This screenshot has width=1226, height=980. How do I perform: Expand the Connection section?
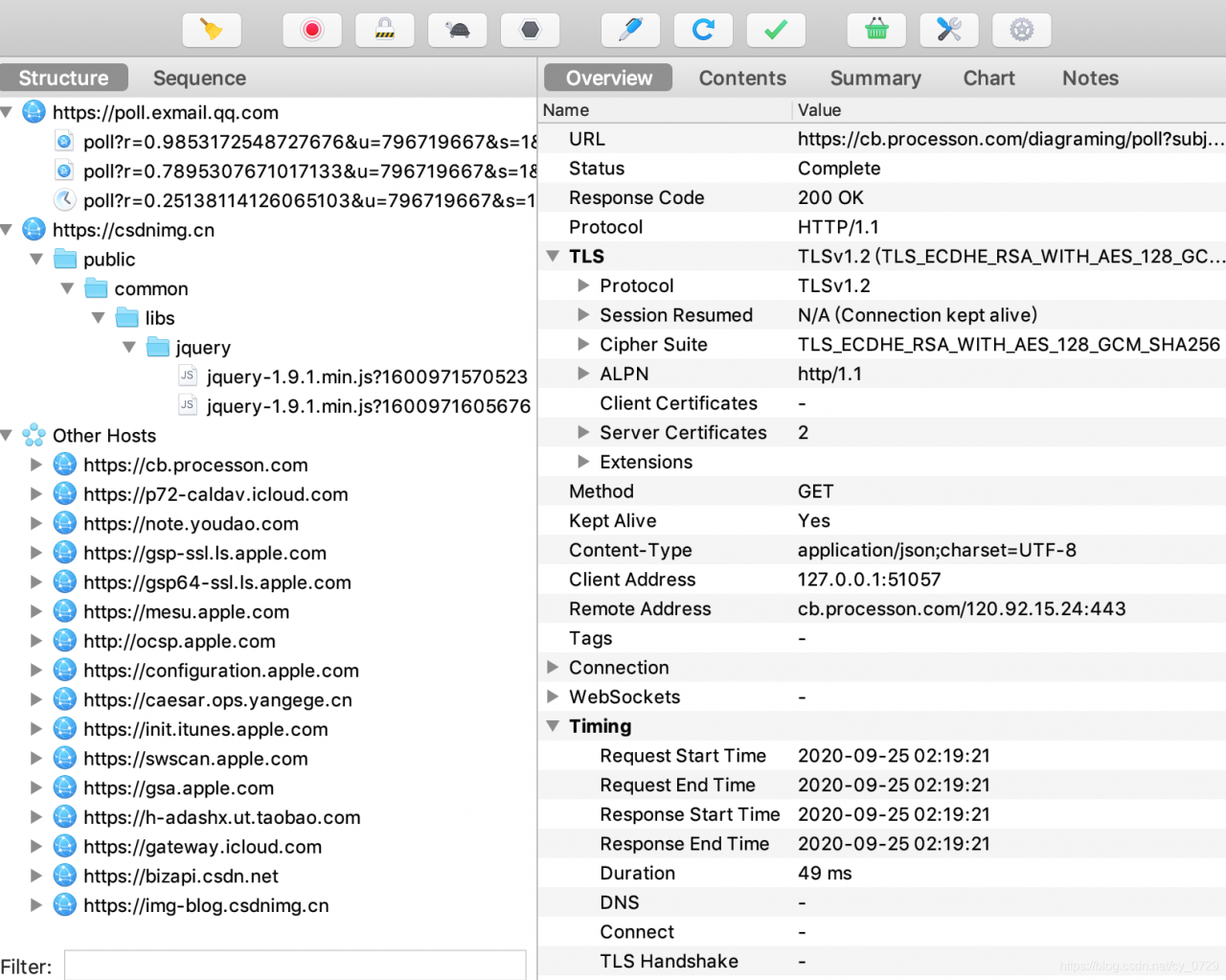553,668
